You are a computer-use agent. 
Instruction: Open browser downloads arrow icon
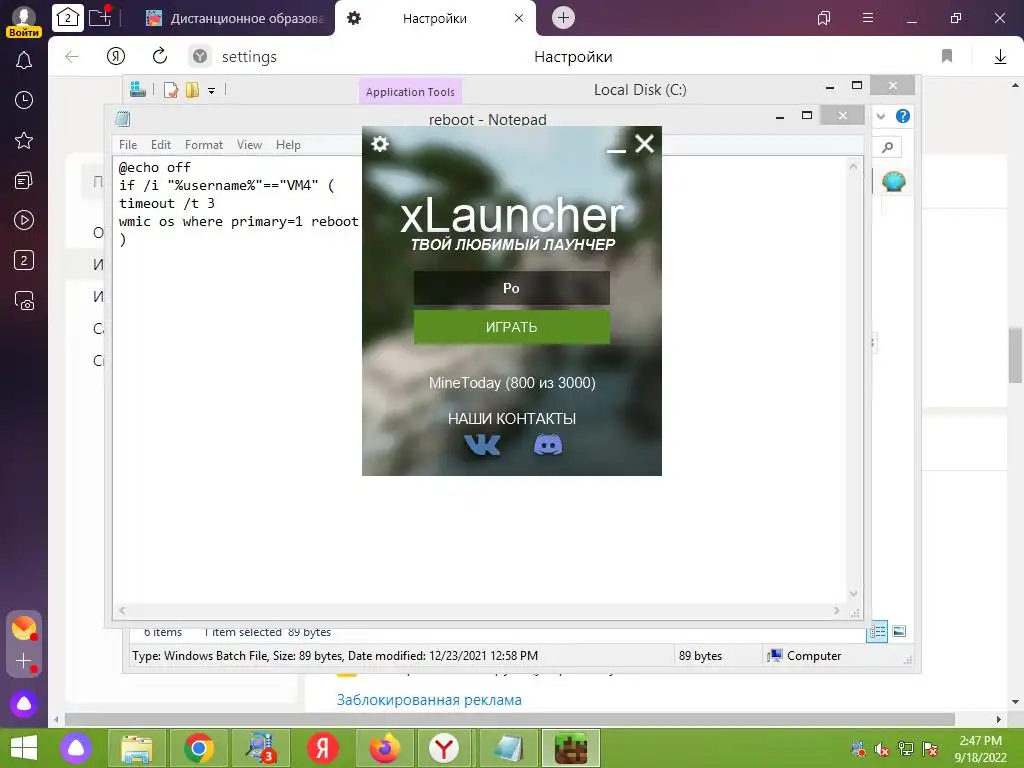(x=1000, y=57)
